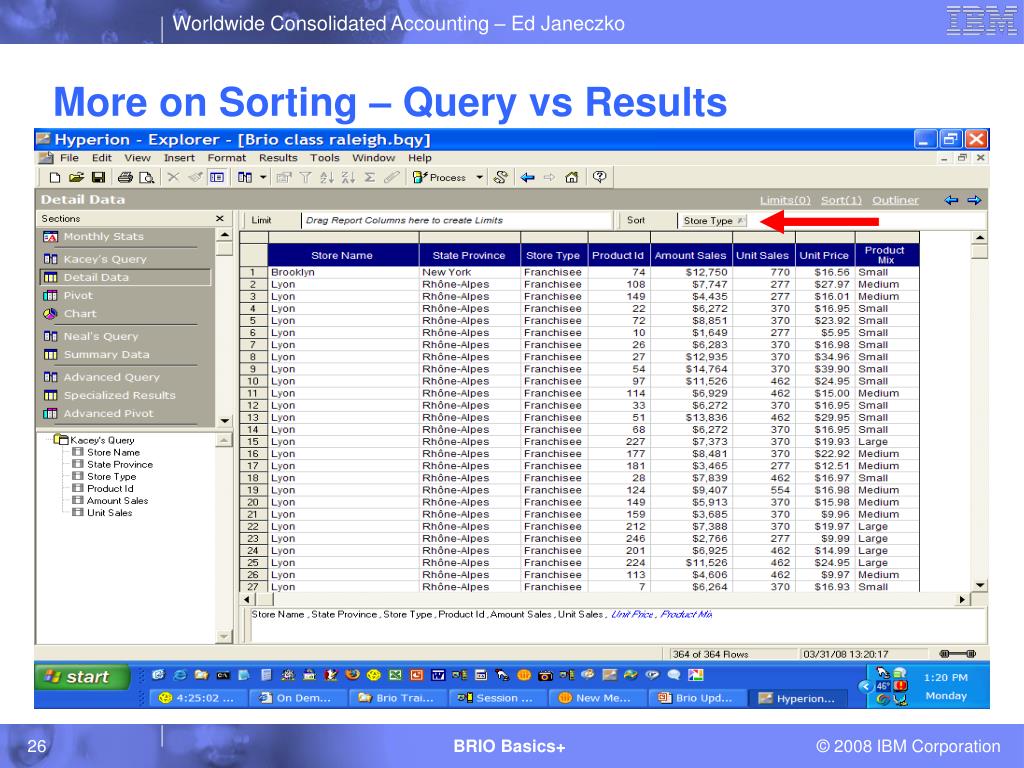Click the Print toolbar icon
The height and width of the screenshot is (768, 1024).
[x=125, y=177]
